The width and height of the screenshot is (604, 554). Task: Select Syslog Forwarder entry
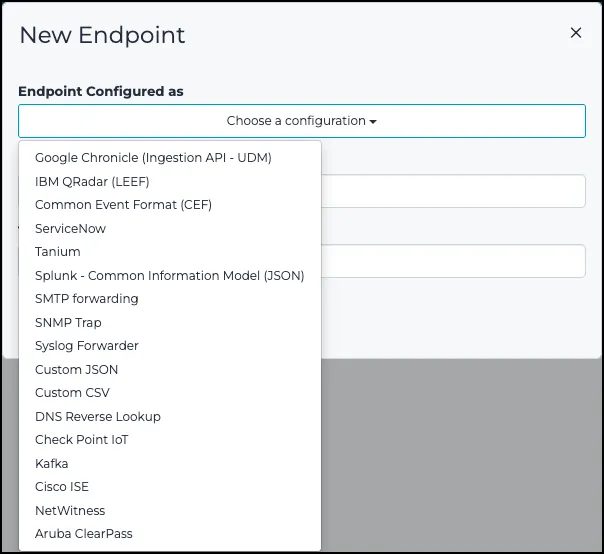(87, 346)
